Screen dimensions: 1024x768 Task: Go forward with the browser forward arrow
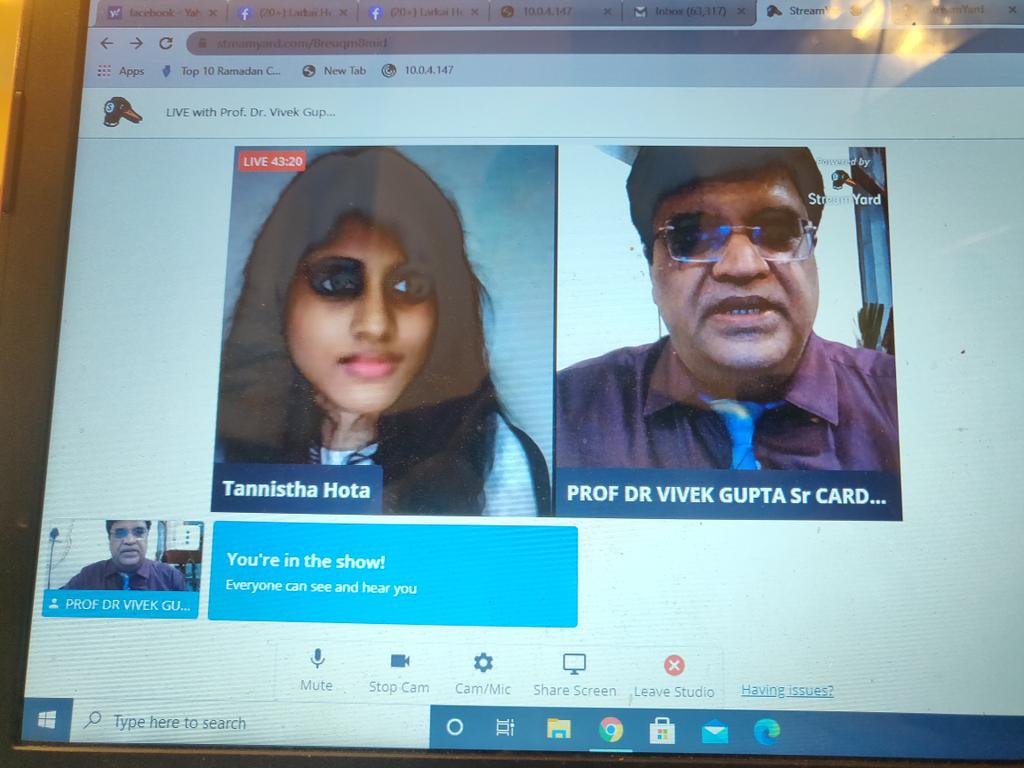tap(136, 43)
